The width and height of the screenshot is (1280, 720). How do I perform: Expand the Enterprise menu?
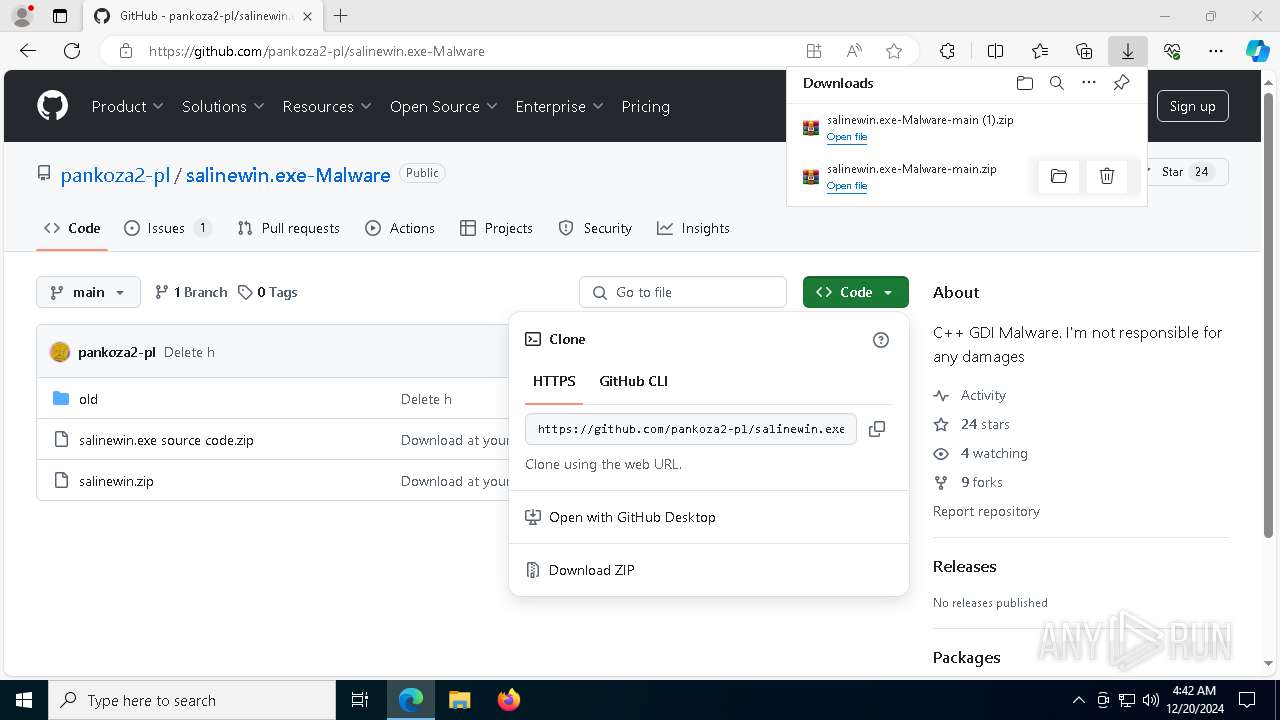click(x=559, y=107)
